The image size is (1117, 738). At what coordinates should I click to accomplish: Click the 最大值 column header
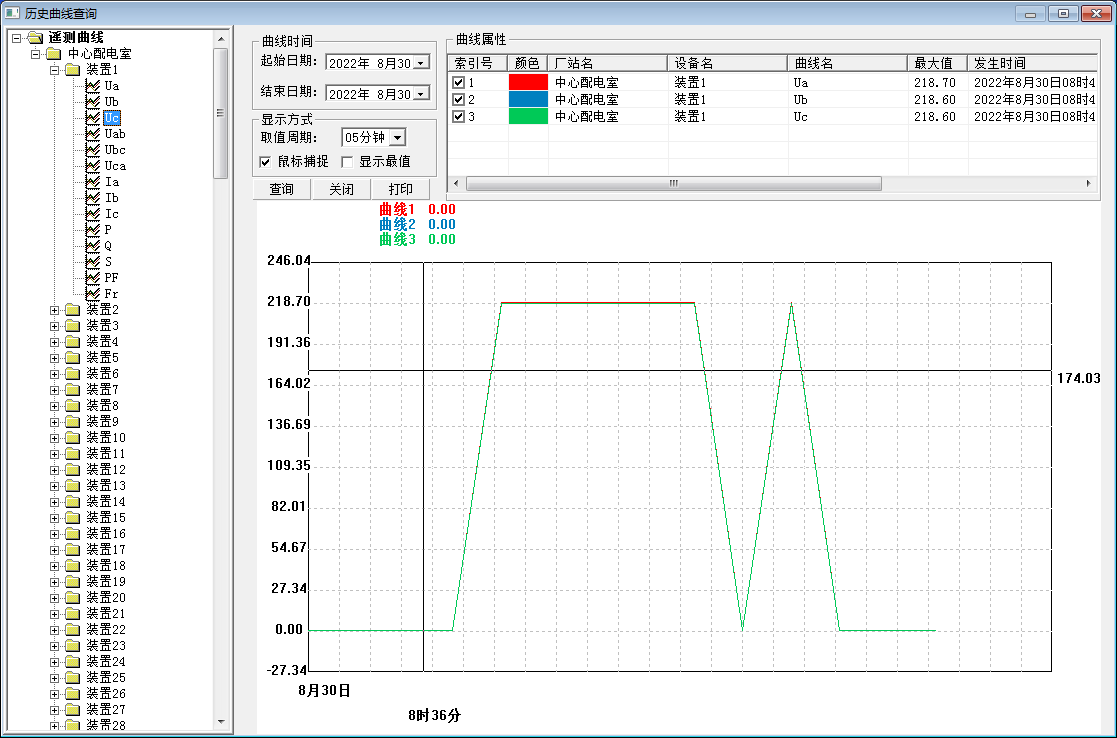click(937, 63)
